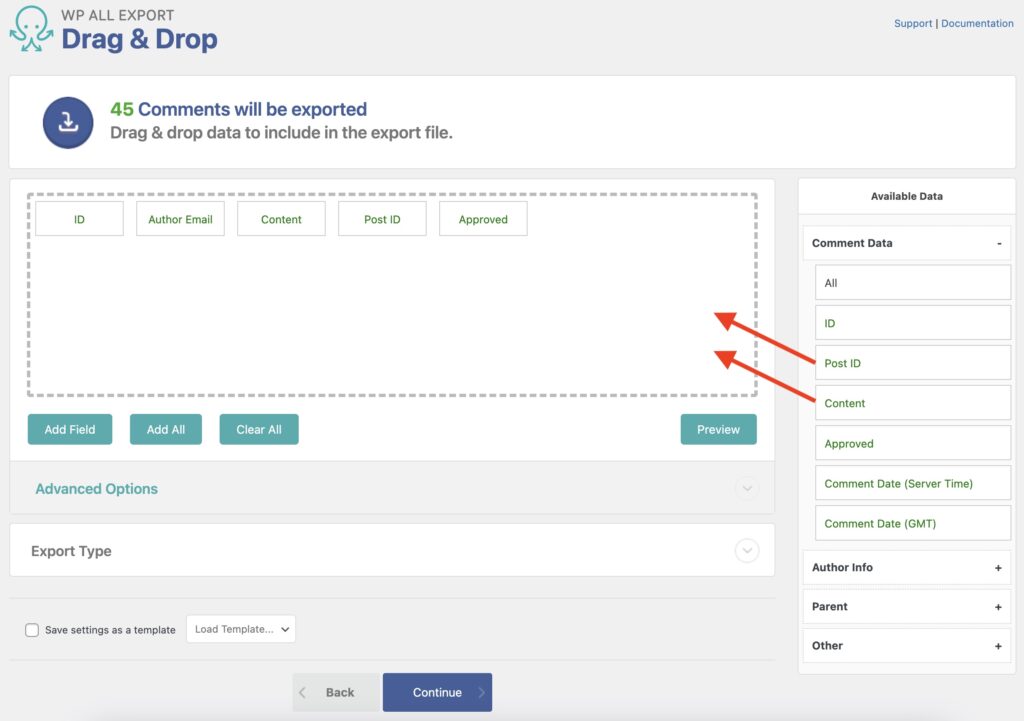
Task: Click the Add Field button
Action: tap(69, 429)
